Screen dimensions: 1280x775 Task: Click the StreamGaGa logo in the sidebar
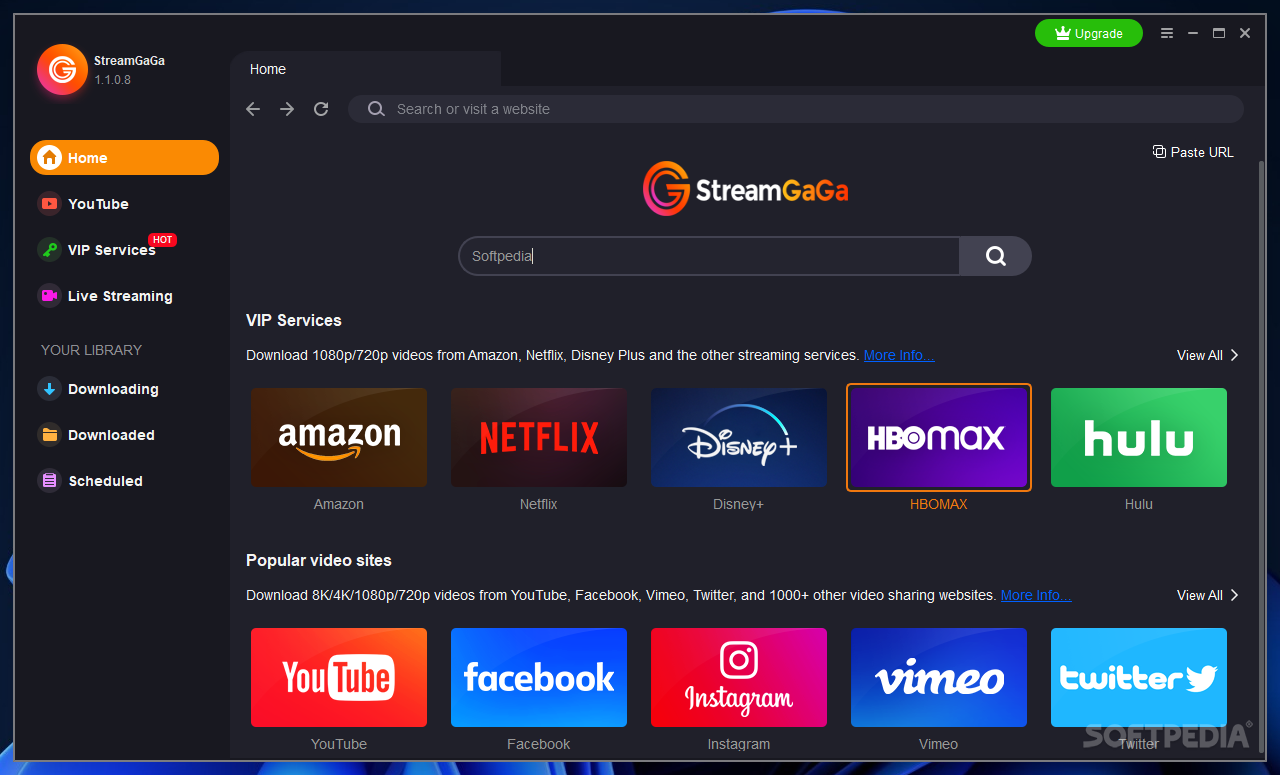click(x=62, y=69)
